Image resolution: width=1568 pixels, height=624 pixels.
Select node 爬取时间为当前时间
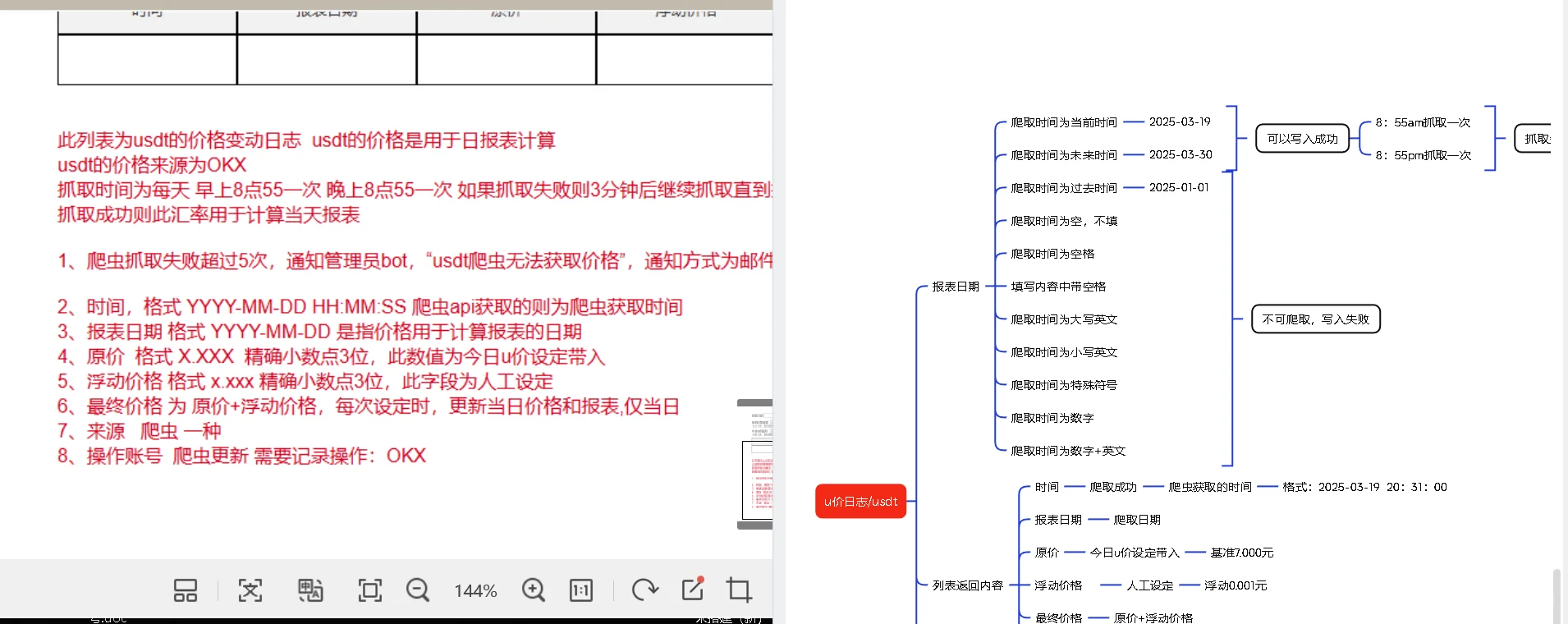click(x=1064, y=122)
